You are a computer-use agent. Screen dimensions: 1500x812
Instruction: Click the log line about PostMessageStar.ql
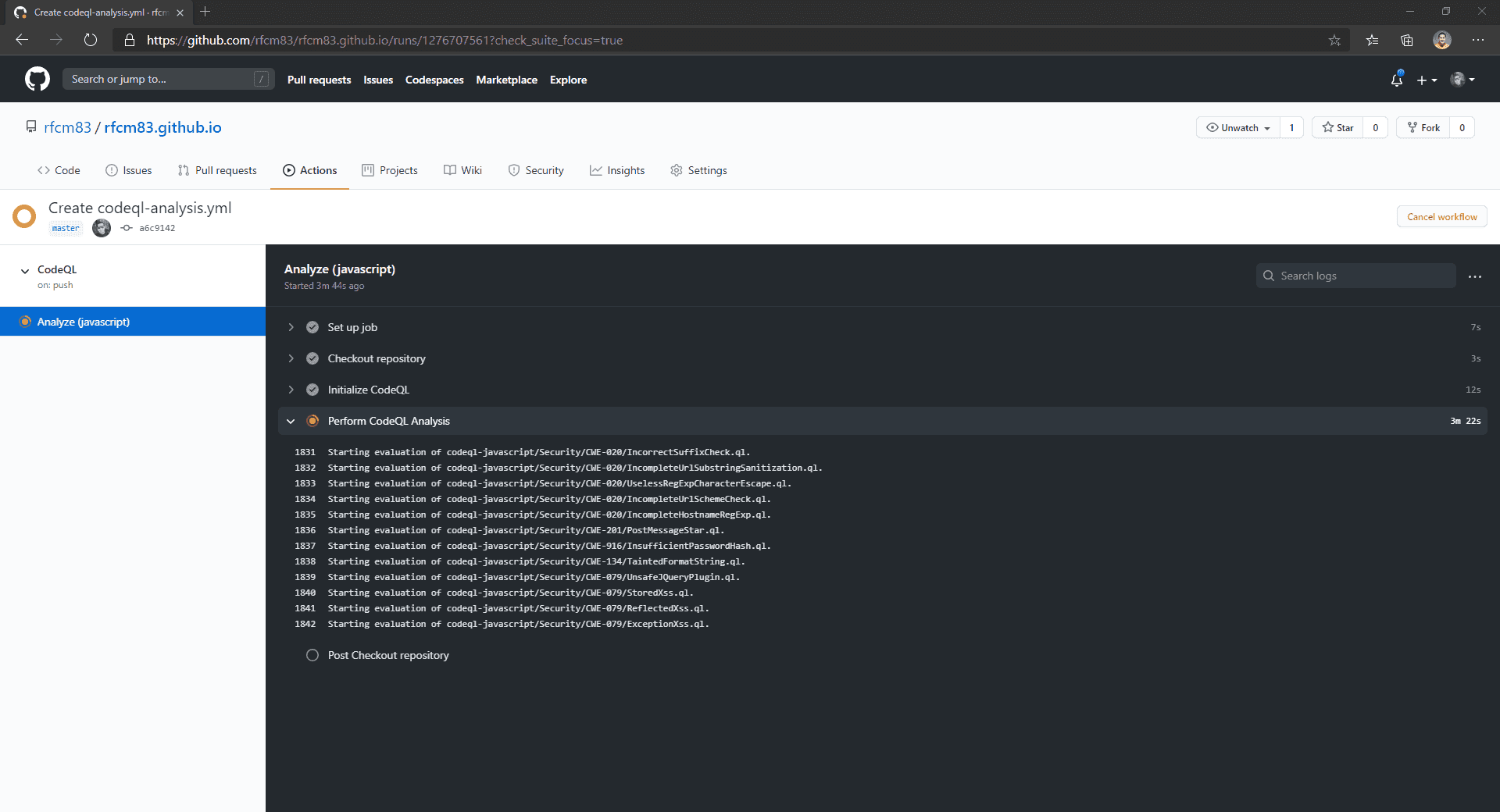526,530
